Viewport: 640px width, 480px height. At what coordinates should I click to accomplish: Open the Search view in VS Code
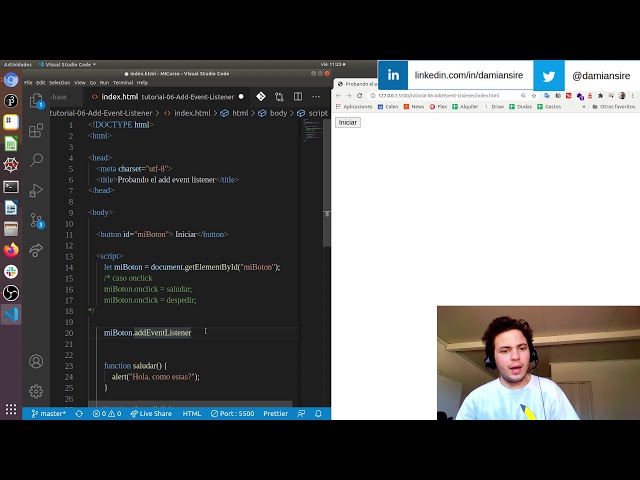36,160
